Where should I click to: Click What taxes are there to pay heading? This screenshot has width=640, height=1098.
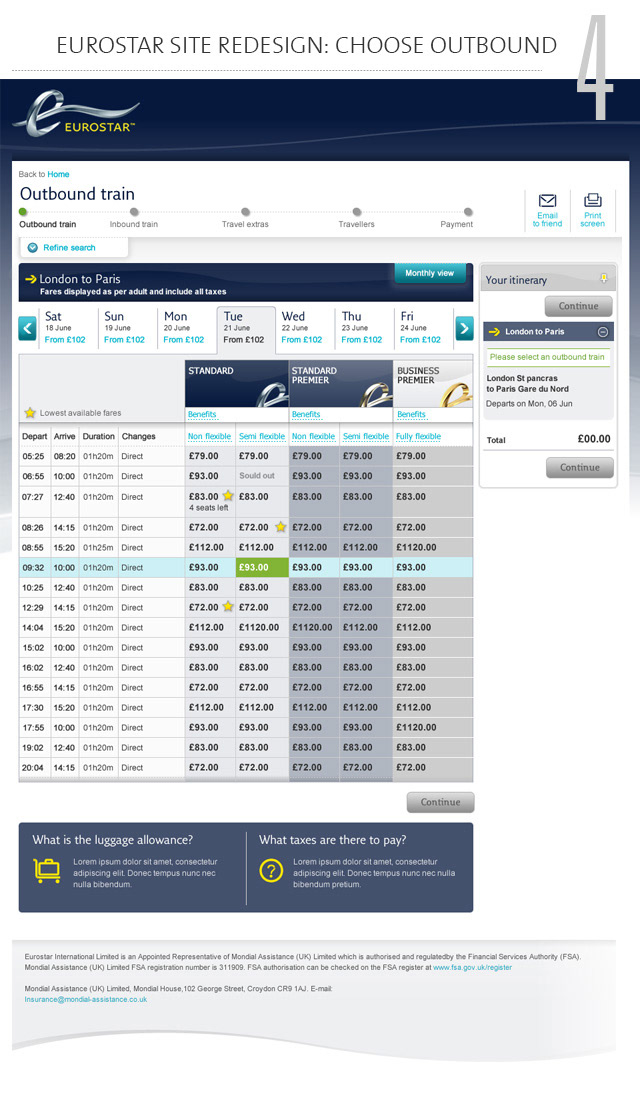pos(333,840)
